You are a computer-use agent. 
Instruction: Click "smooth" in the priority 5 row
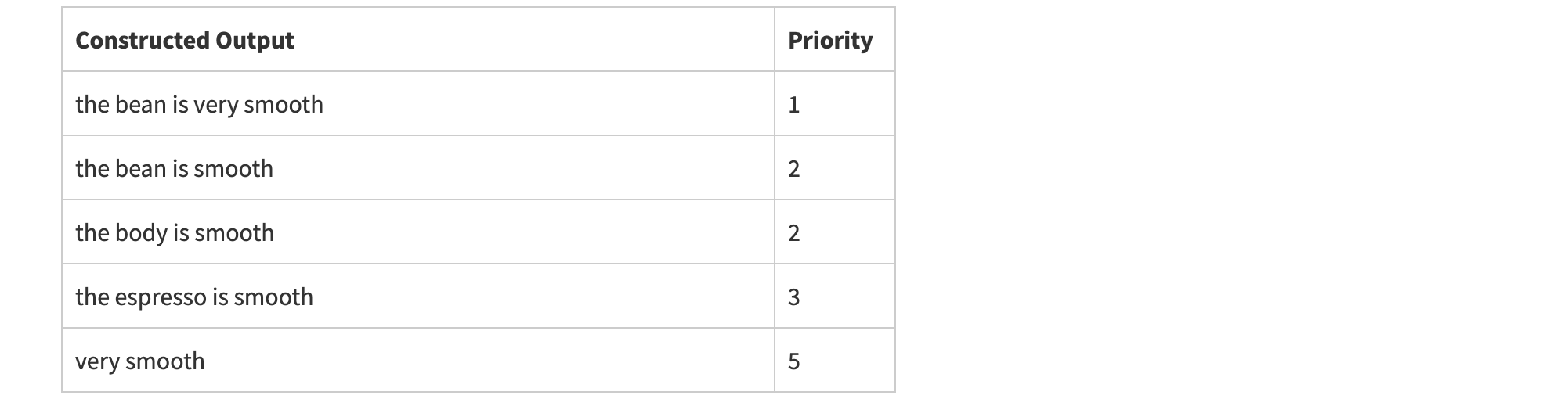(165, 361)
